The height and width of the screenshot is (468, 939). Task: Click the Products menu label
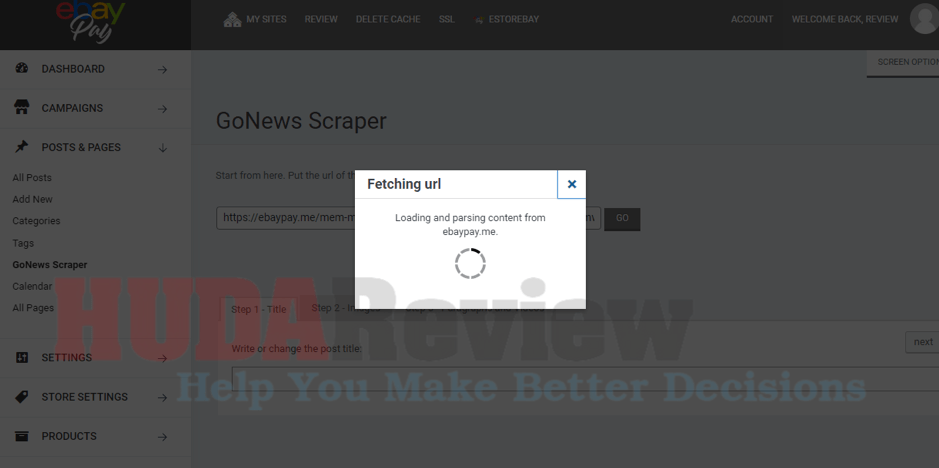pyautogui.click(x=69, y=436)
